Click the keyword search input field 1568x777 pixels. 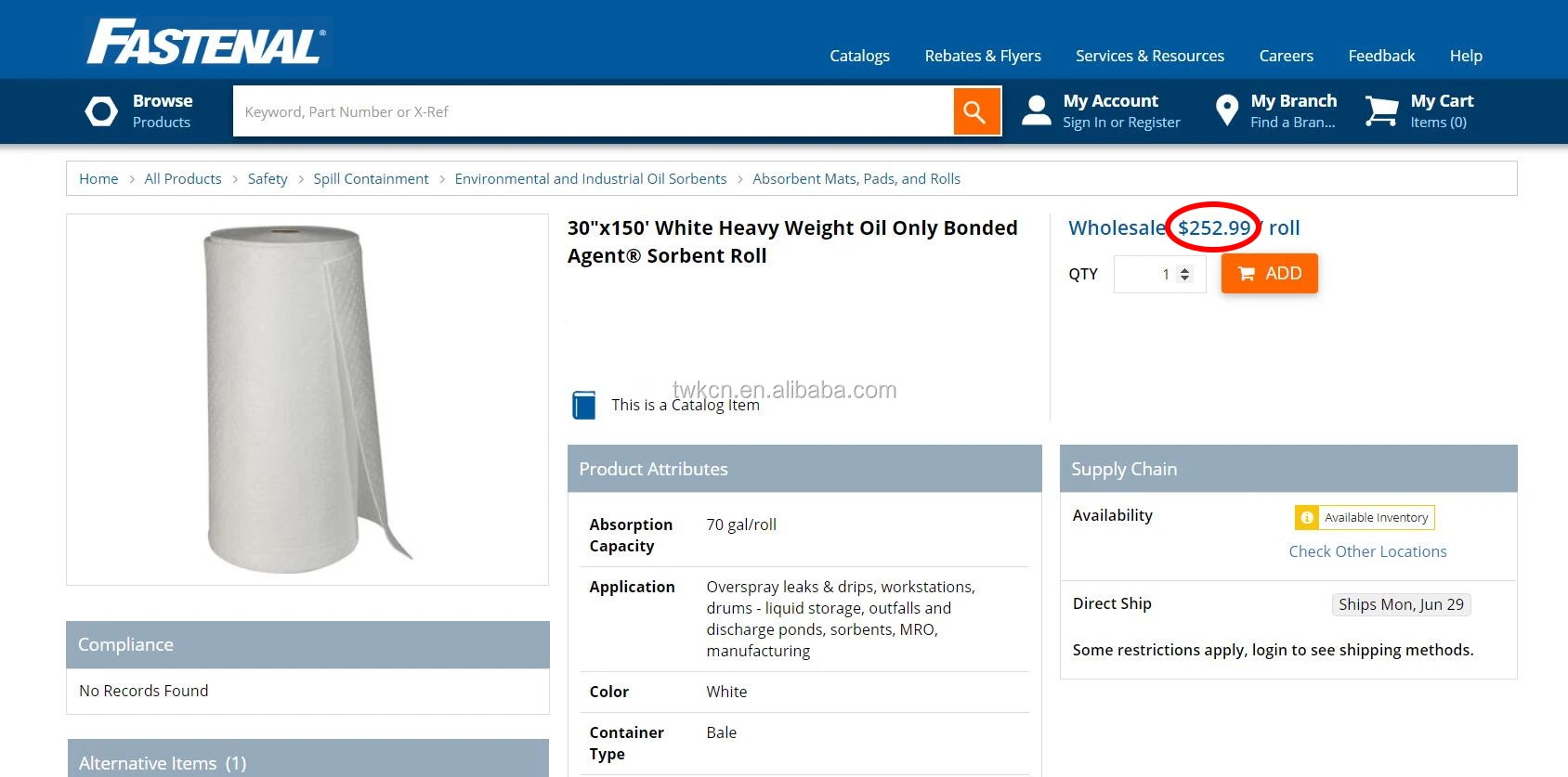coord(593,111)
